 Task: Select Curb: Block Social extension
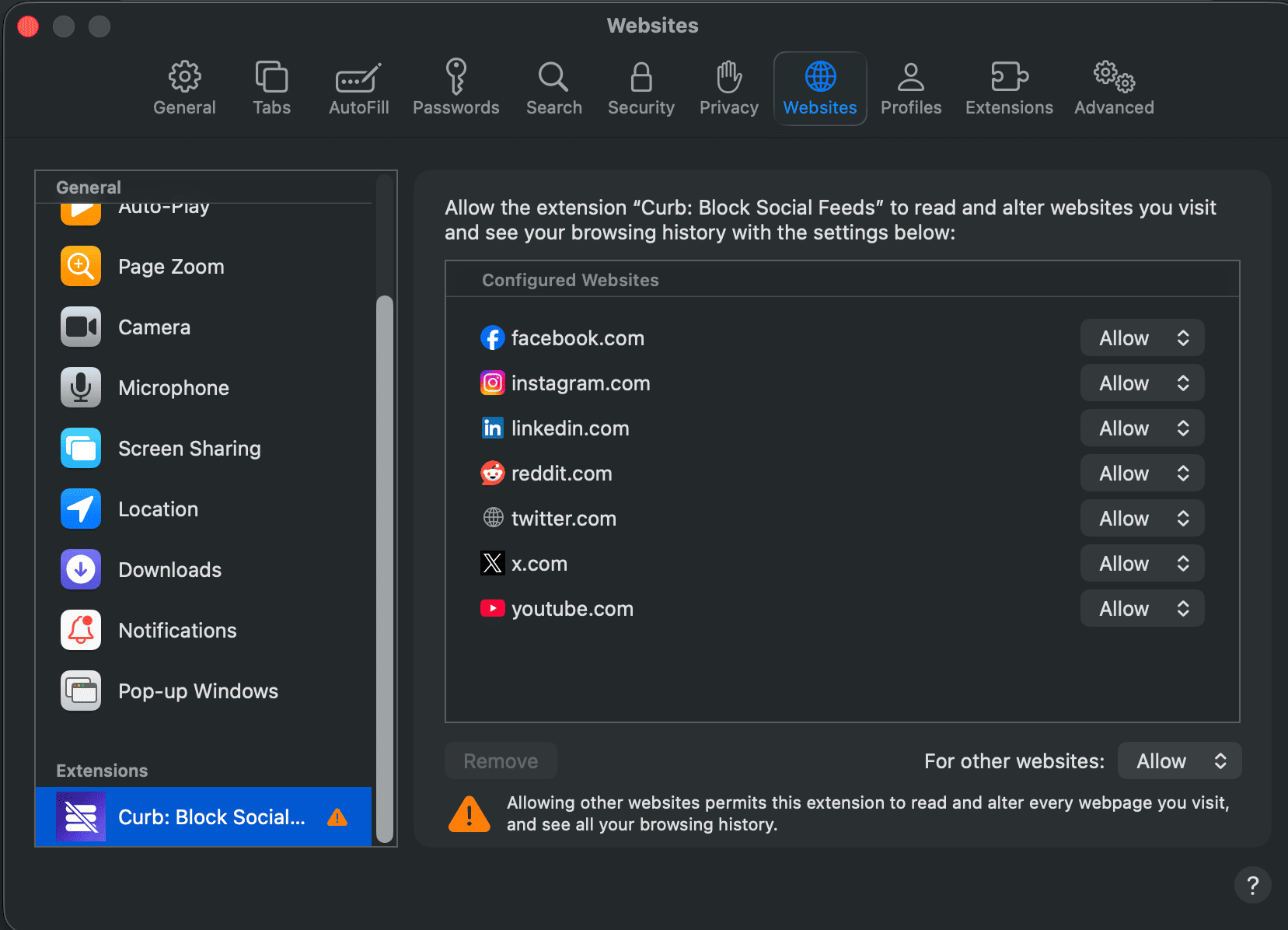point(204,816)
